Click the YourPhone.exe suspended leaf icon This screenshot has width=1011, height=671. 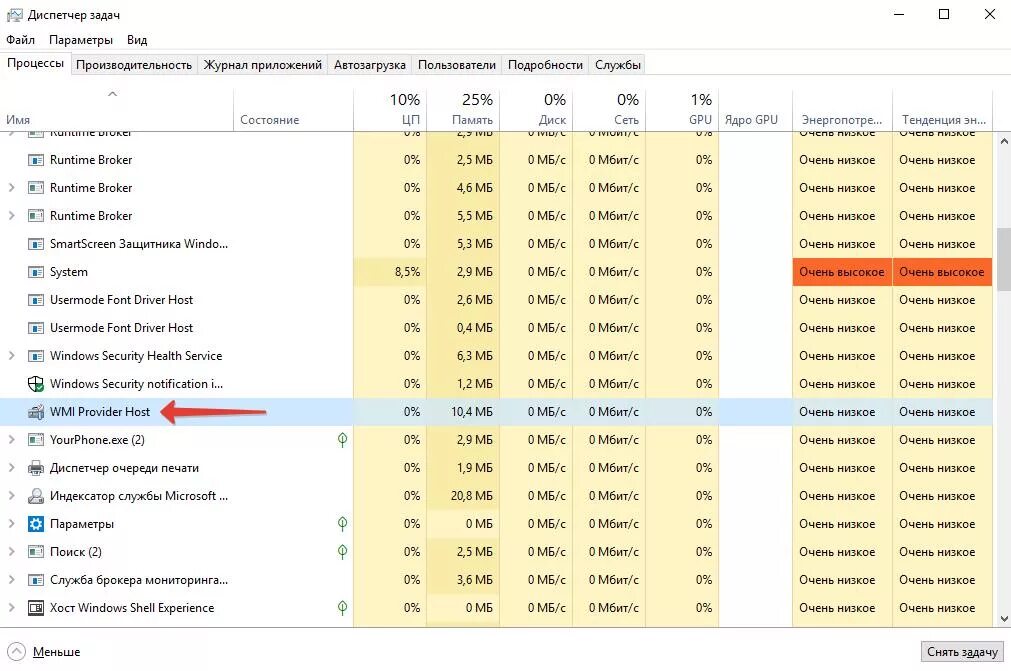pyautogui.click(x=342, y=440)
